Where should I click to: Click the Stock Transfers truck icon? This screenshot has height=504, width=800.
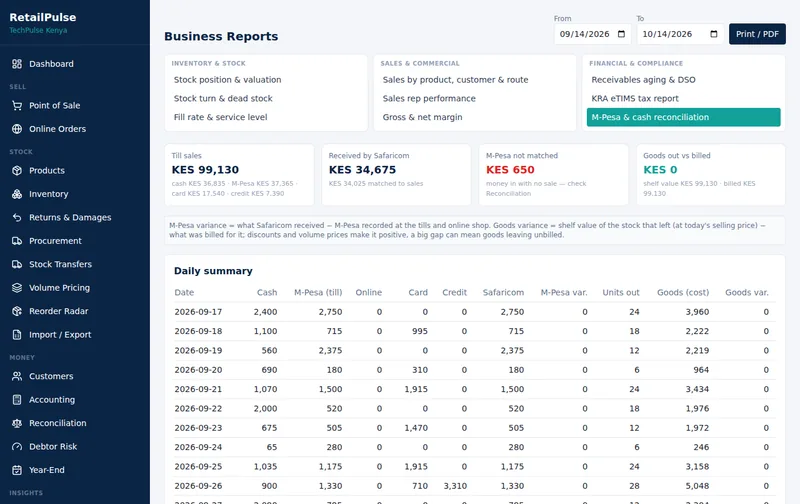pyautogui.click(x=17, y=264)
